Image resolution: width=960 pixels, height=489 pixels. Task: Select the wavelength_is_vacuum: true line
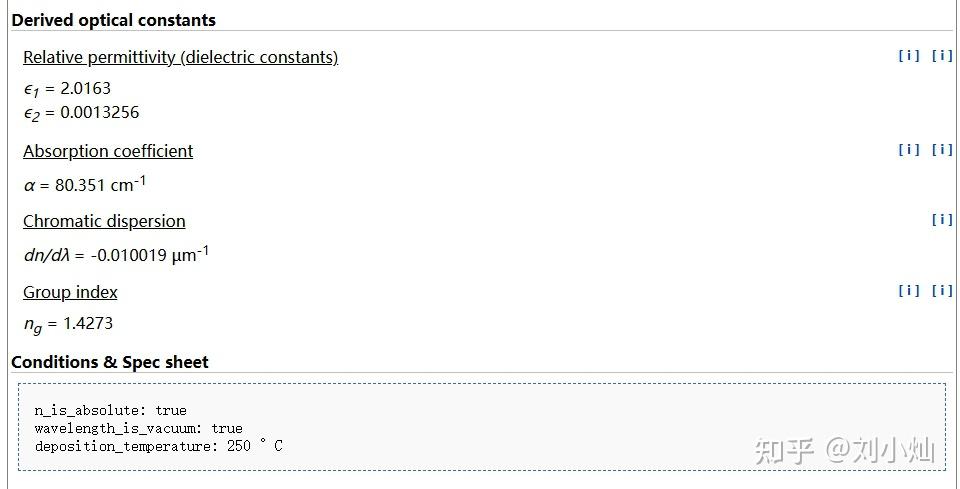(139, 428)
